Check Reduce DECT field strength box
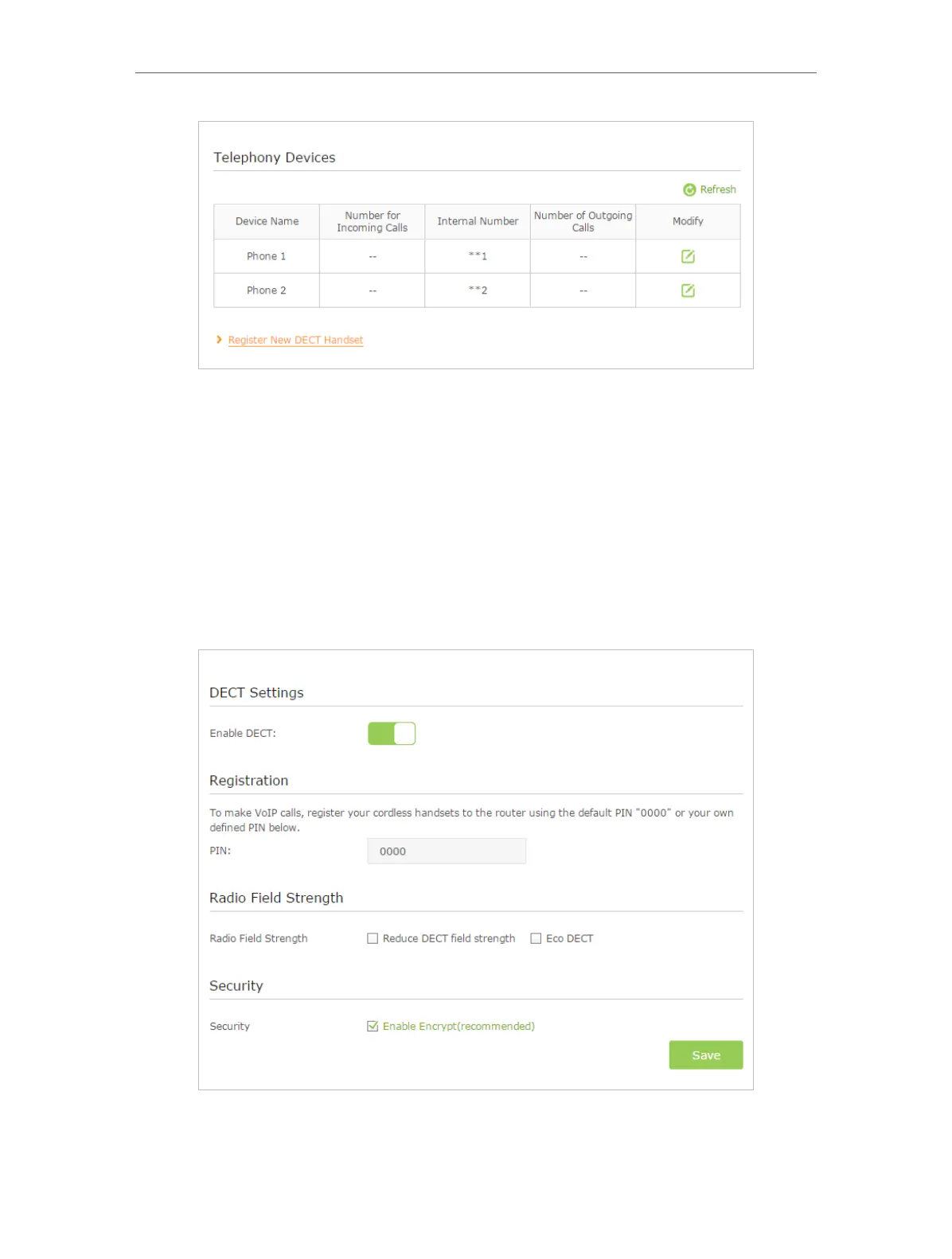 pos(373,938)
